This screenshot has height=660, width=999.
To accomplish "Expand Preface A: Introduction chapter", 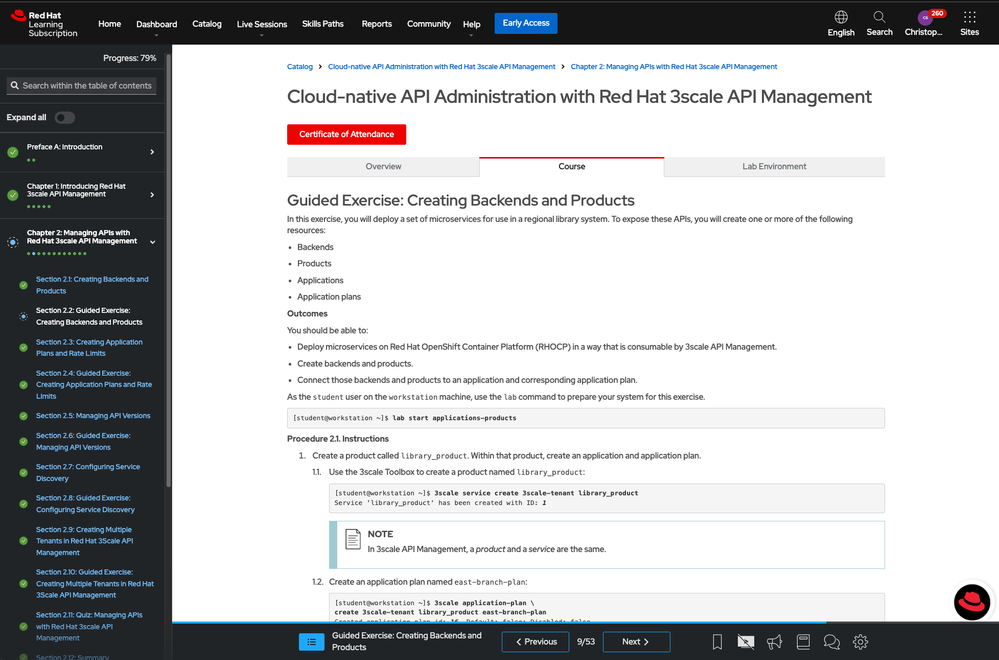I will [152, 152].
